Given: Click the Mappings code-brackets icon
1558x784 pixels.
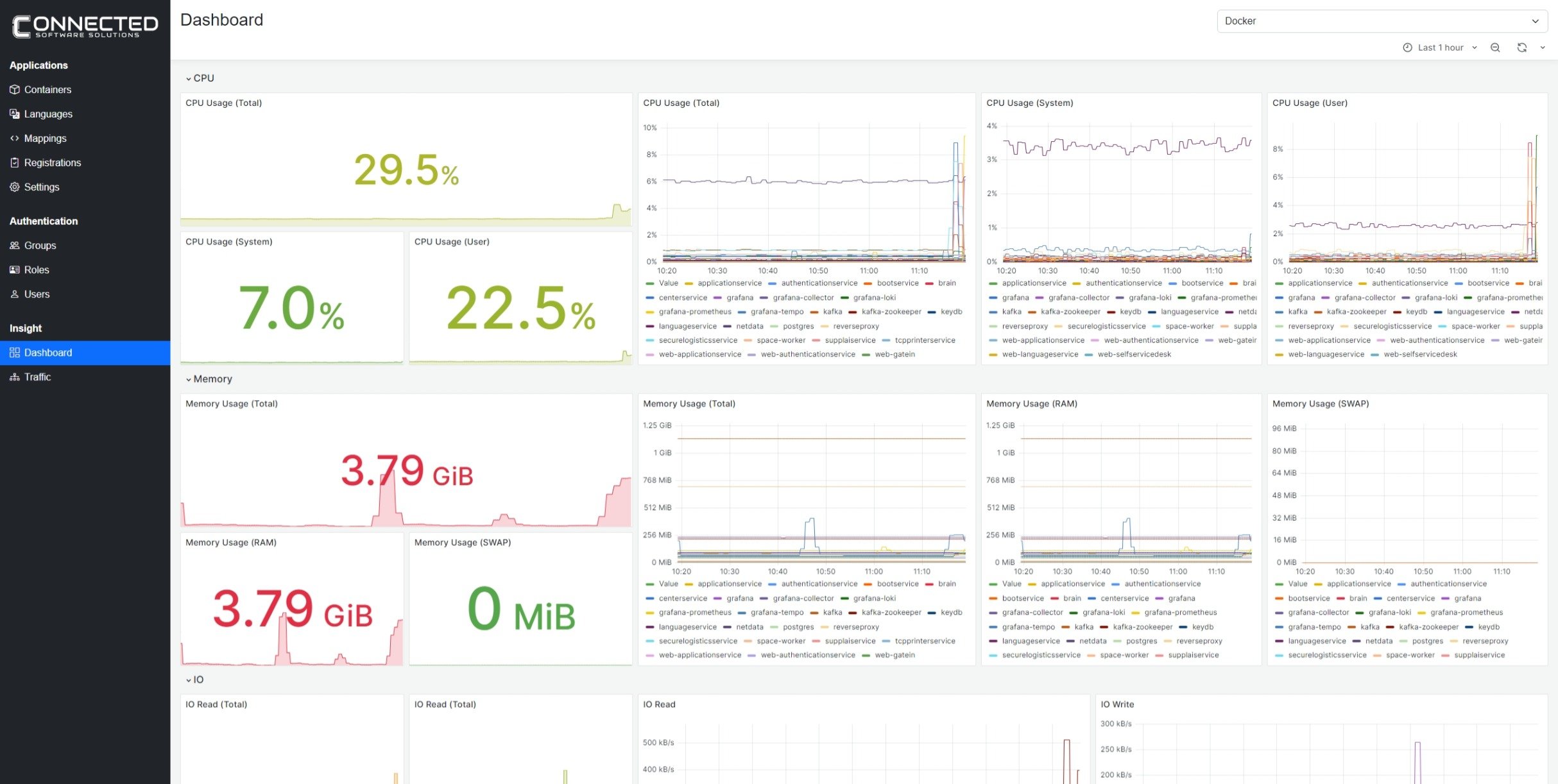Looking at the screenshot, I should (x=14, y=139).
